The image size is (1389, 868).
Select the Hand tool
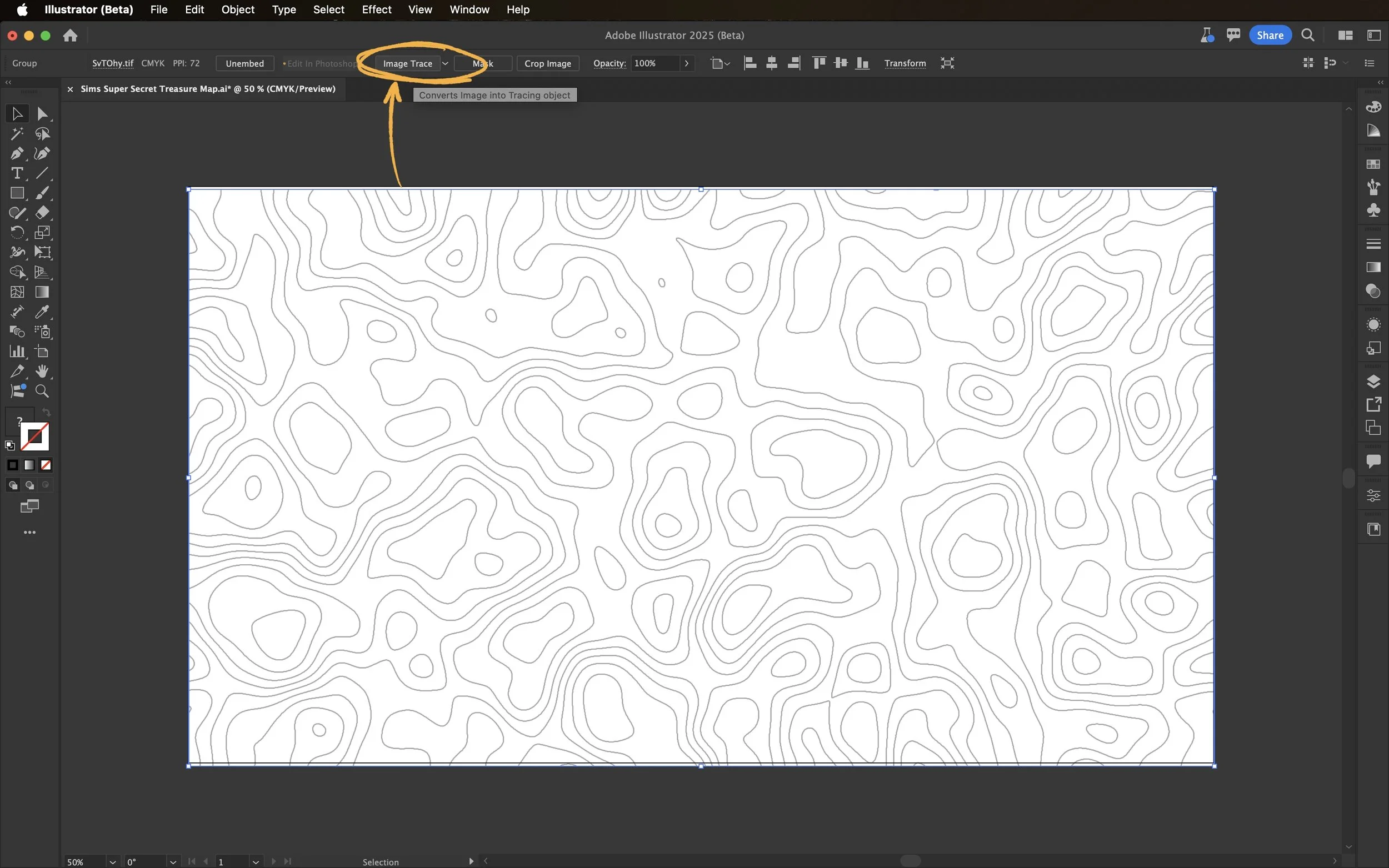(42, 372)
